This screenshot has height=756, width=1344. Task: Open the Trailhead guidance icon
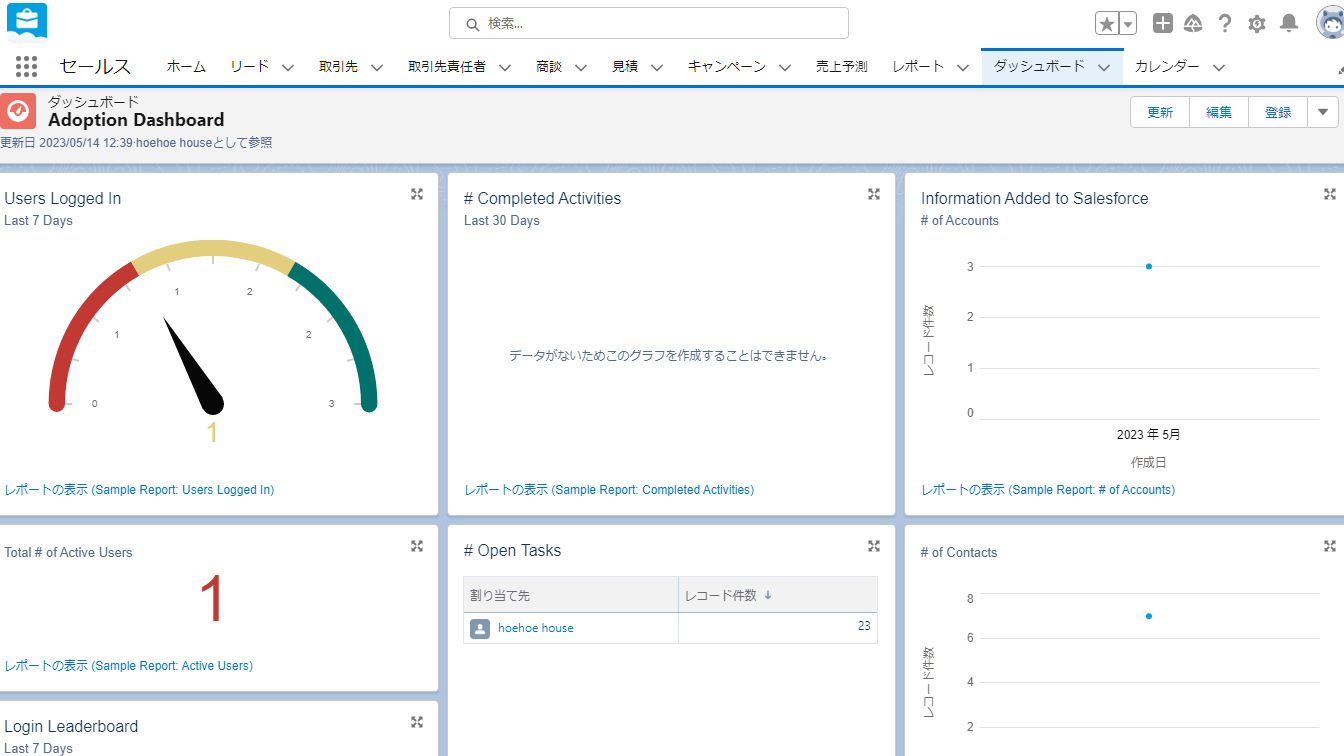click(x=1193, y=24)
